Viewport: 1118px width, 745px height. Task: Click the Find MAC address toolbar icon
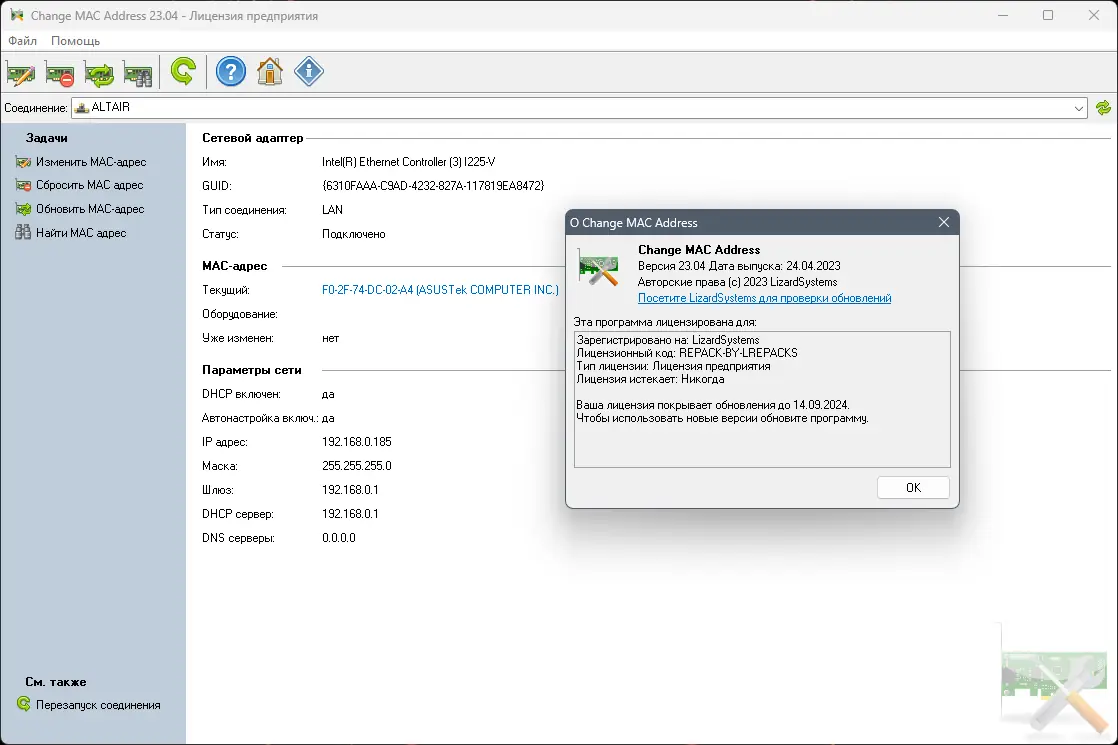138,73
